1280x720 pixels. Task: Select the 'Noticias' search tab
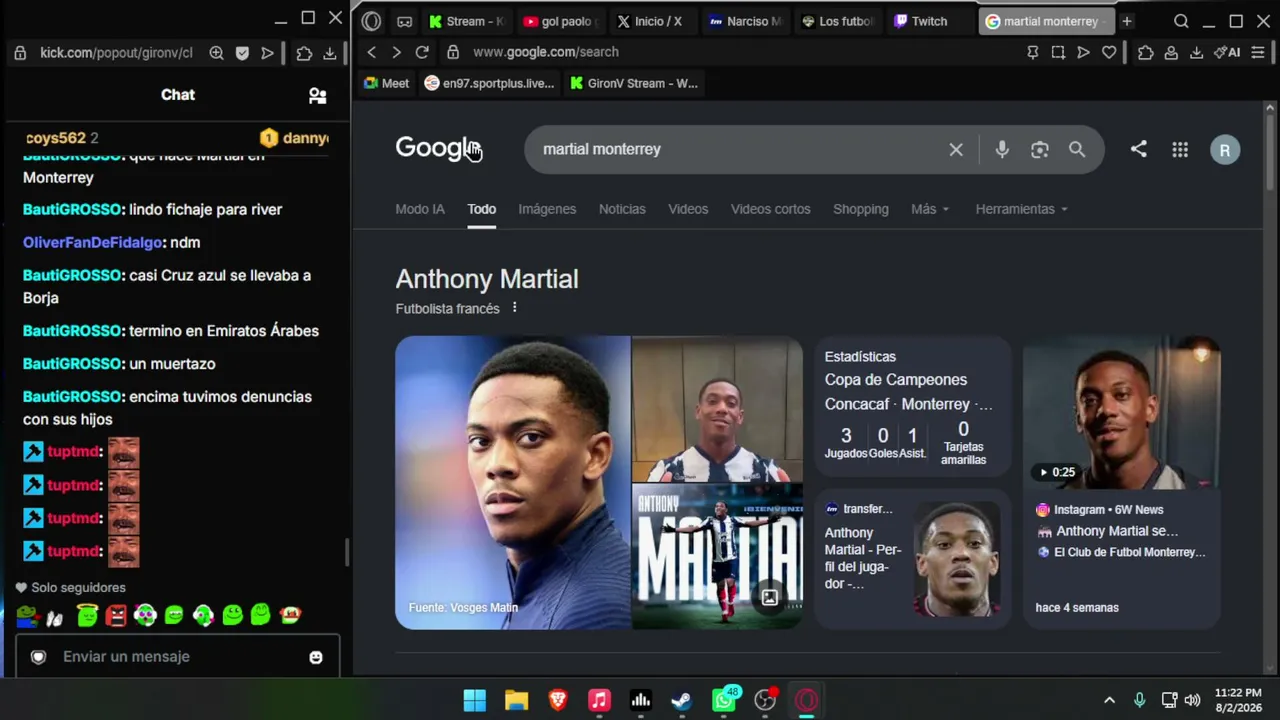622,209
